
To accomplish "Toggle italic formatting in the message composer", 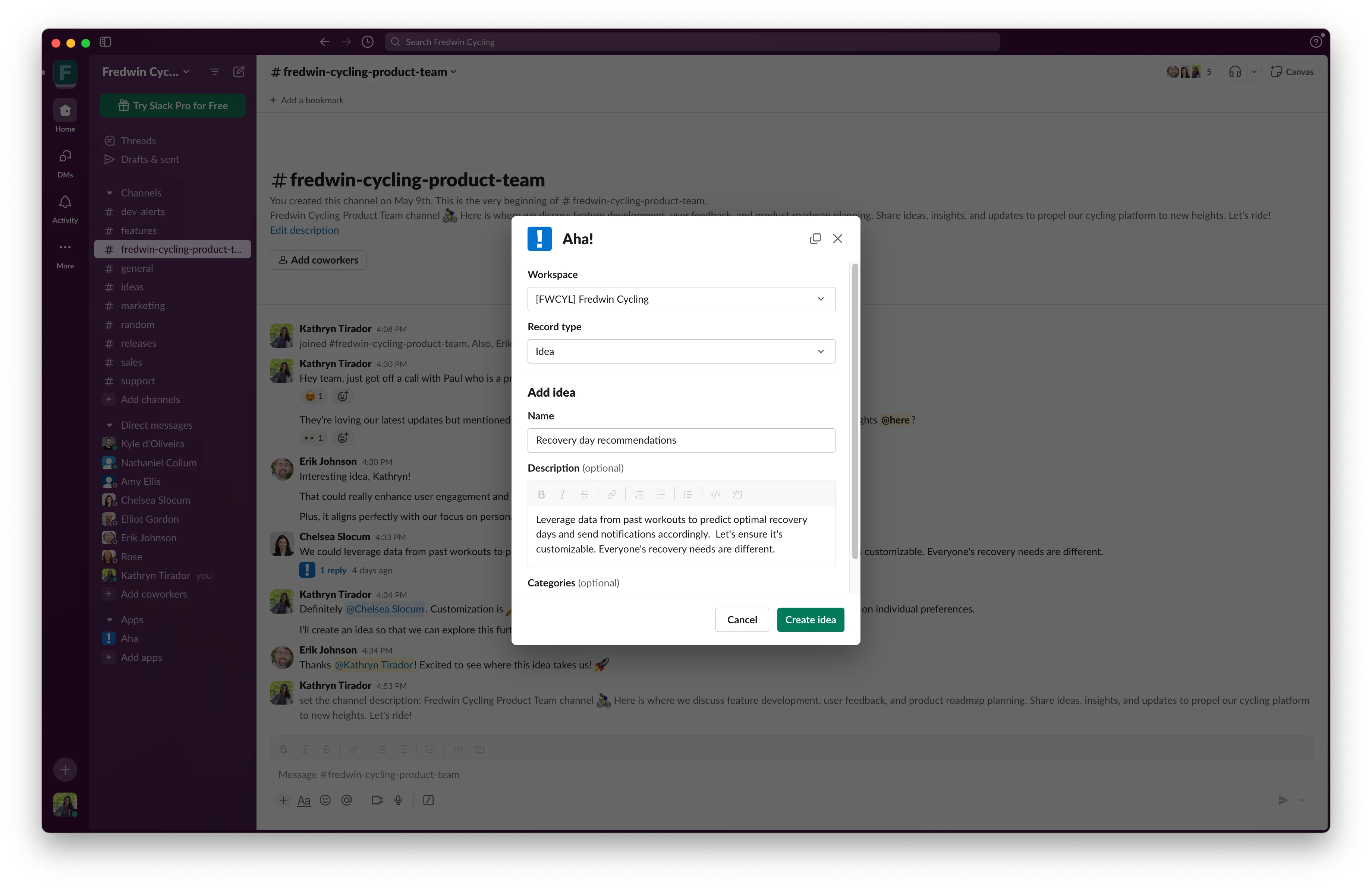I will pos(305,749).
